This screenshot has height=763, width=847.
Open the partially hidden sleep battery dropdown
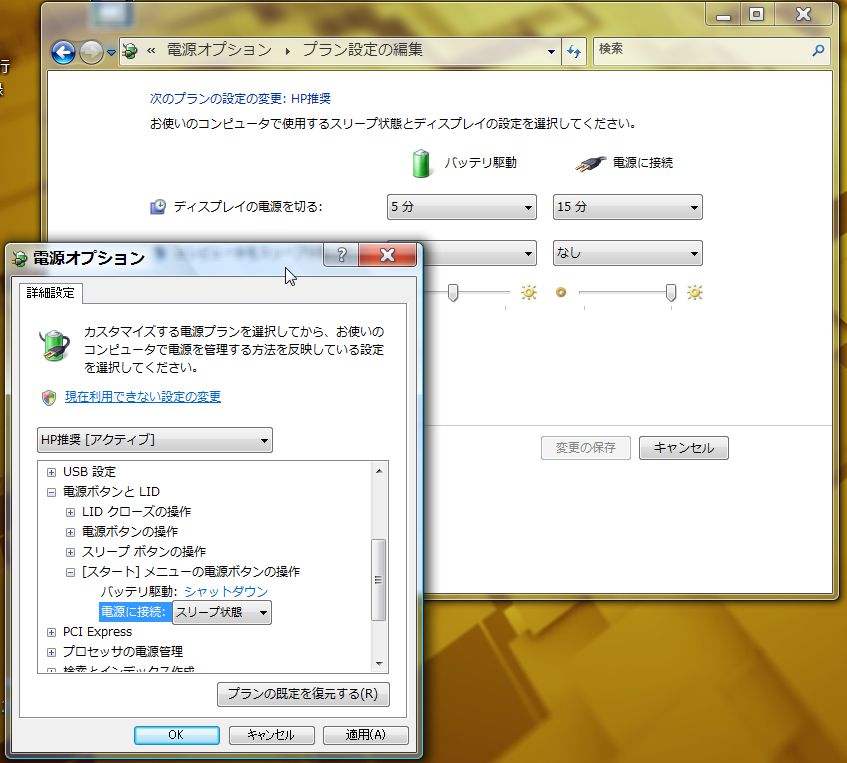pos(480,253)
